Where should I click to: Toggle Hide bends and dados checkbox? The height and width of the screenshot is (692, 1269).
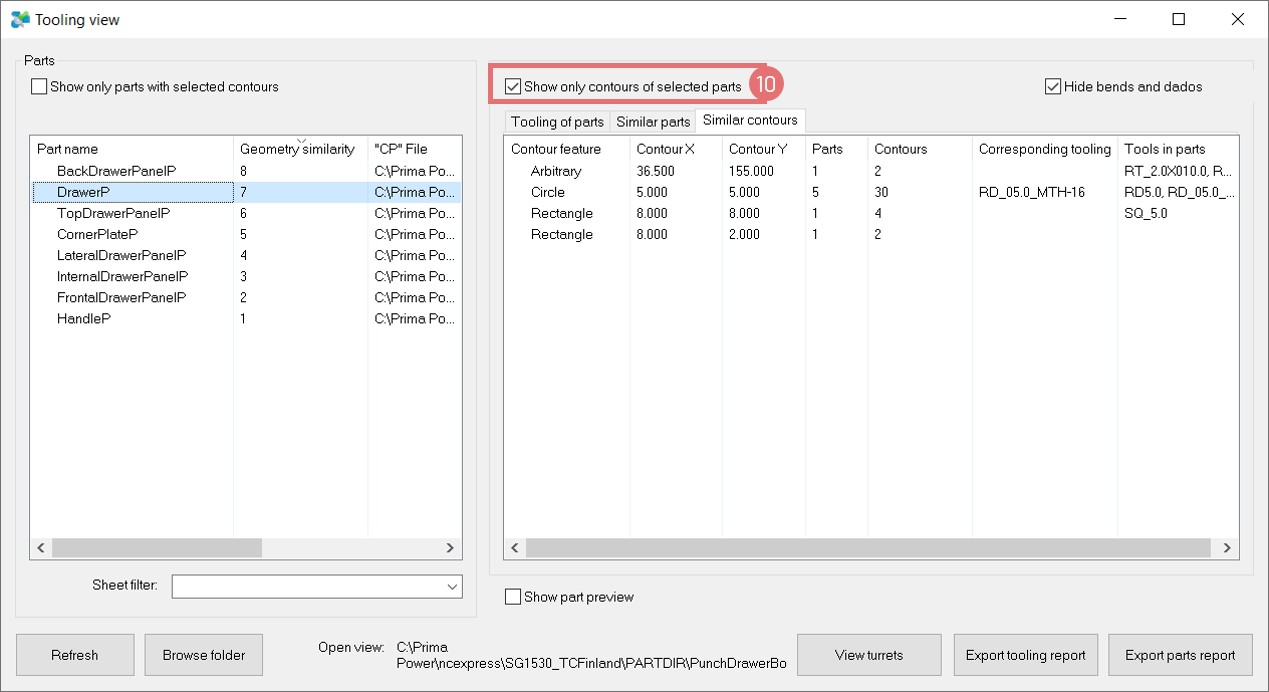(x=1053, y=87)
